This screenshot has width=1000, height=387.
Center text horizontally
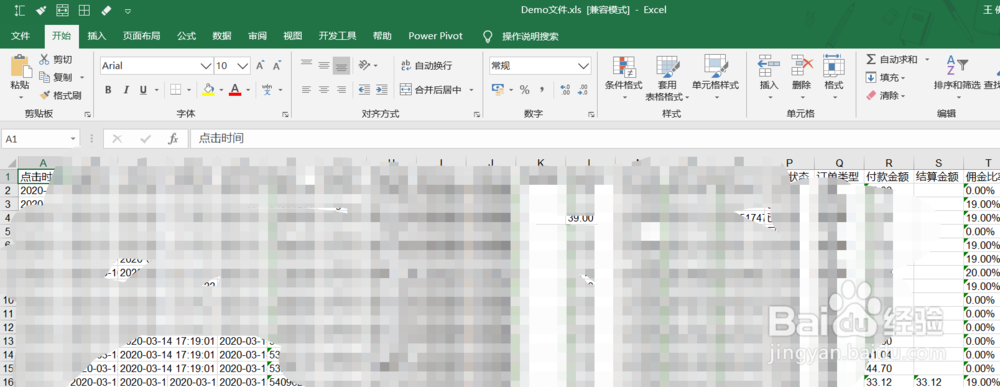point(324,90)
